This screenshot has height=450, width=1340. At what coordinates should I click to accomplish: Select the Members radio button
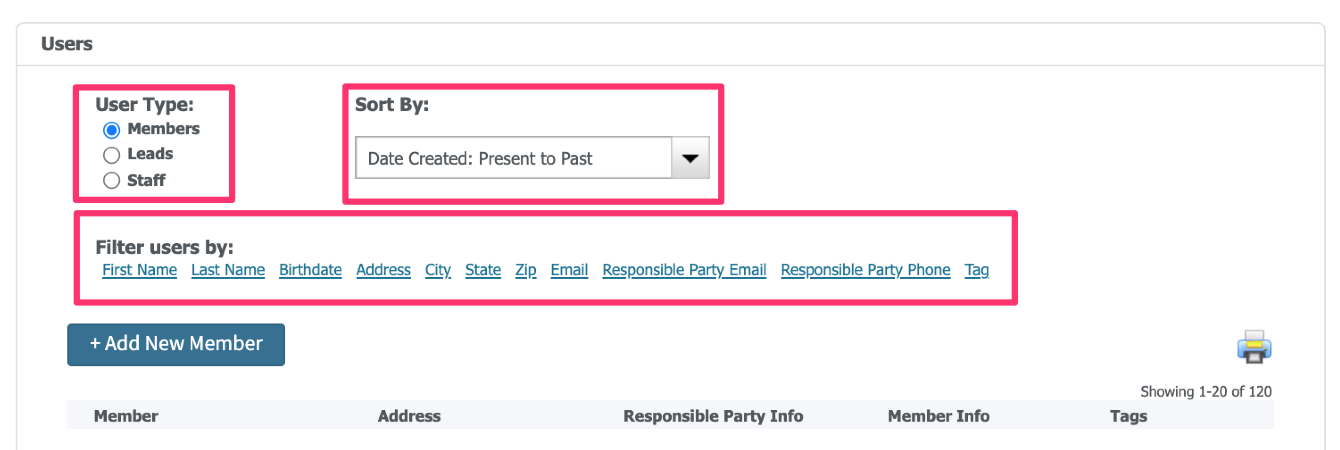pos(112,130)
